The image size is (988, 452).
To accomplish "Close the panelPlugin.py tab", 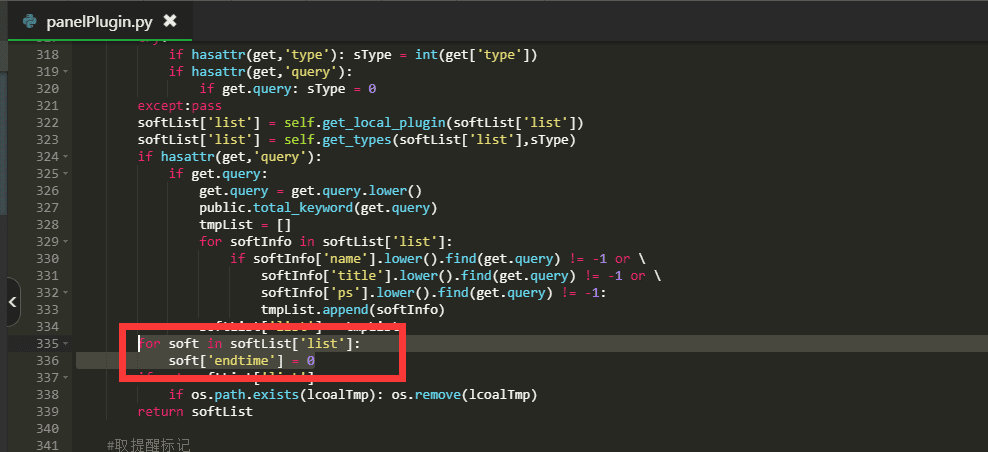I will [170, 21].
